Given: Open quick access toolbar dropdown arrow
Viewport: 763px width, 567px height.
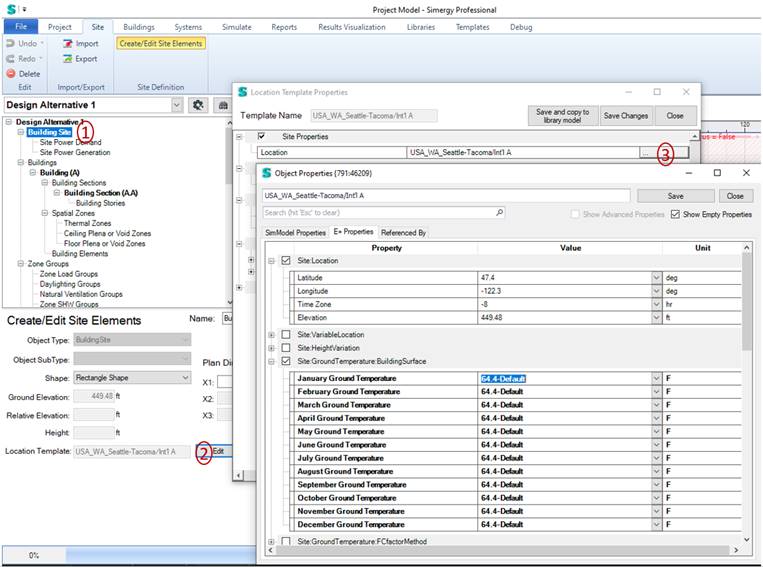Looking at the screenshot, I should [x=24, y=9].
